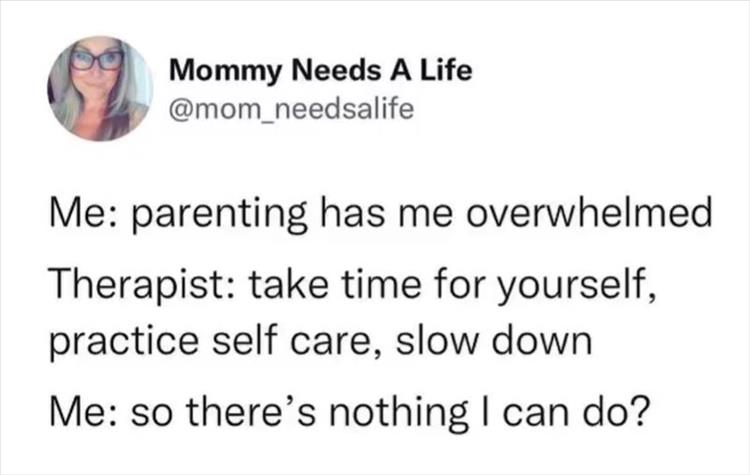Open the Mommy Needs A Life profile picture

tap(98, 88)
